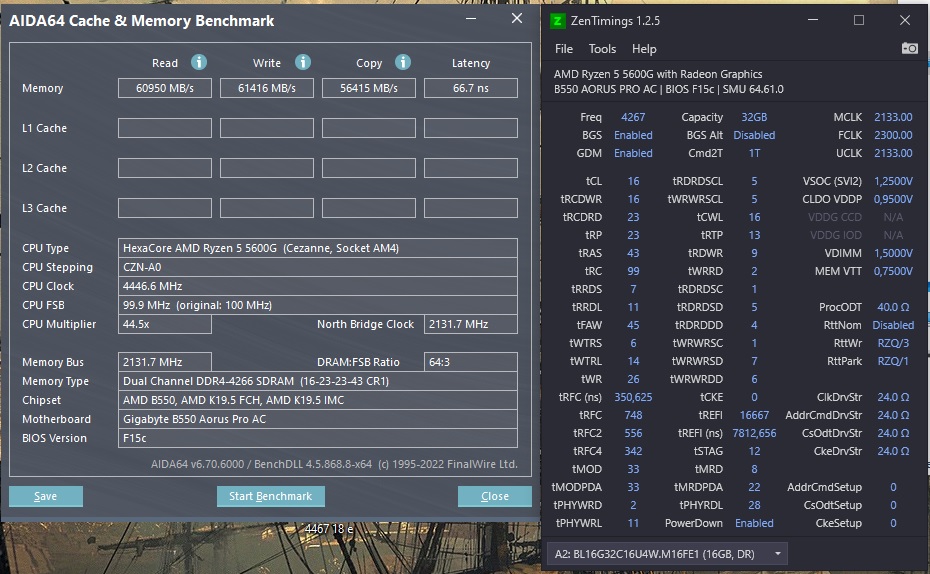This screenshot has width=930, height=574.
Task: Click the empty L3 Cache Latency field
Action: coord(471,208)
